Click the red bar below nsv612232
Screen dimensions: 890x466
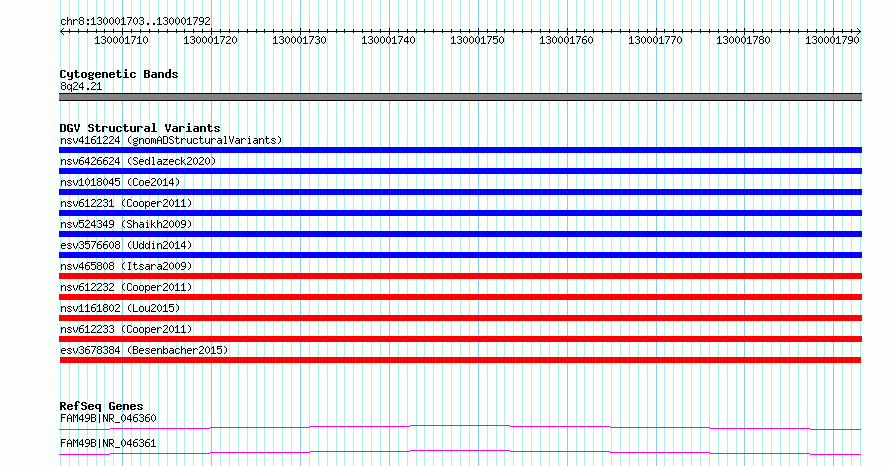pos(460,297)
